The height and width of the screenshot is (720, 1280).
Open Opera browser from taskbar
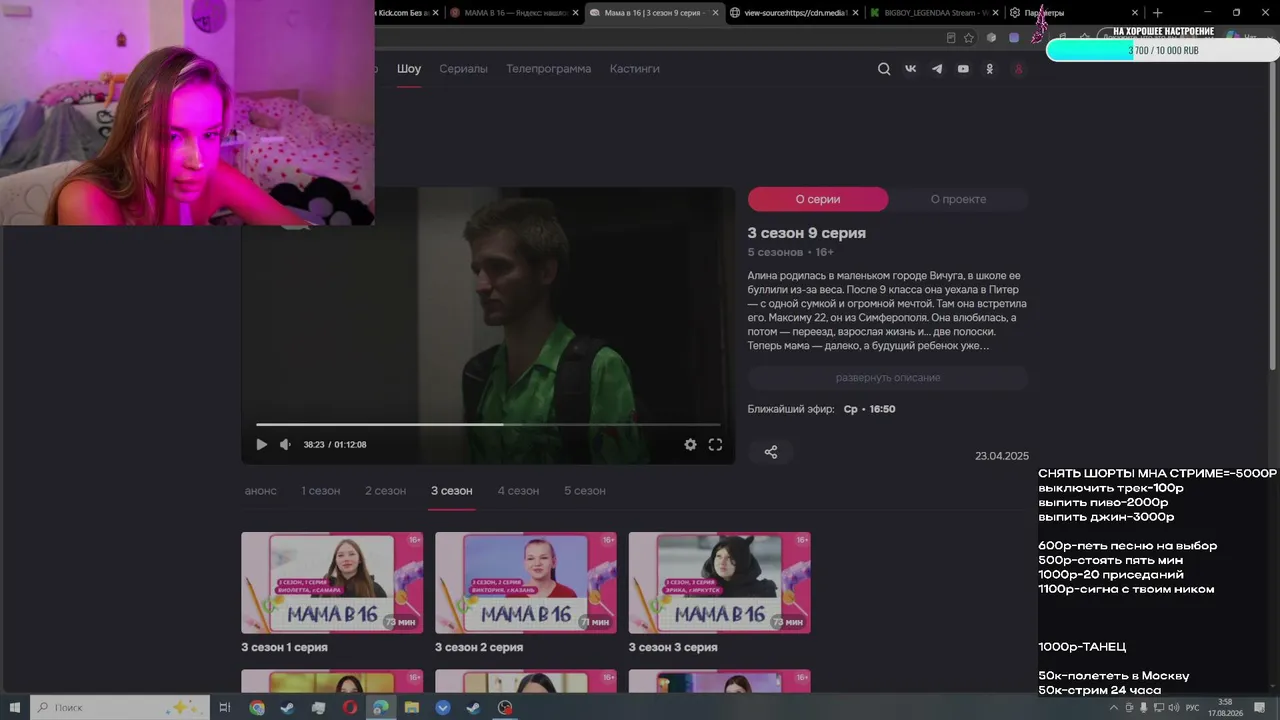[350, 707]
